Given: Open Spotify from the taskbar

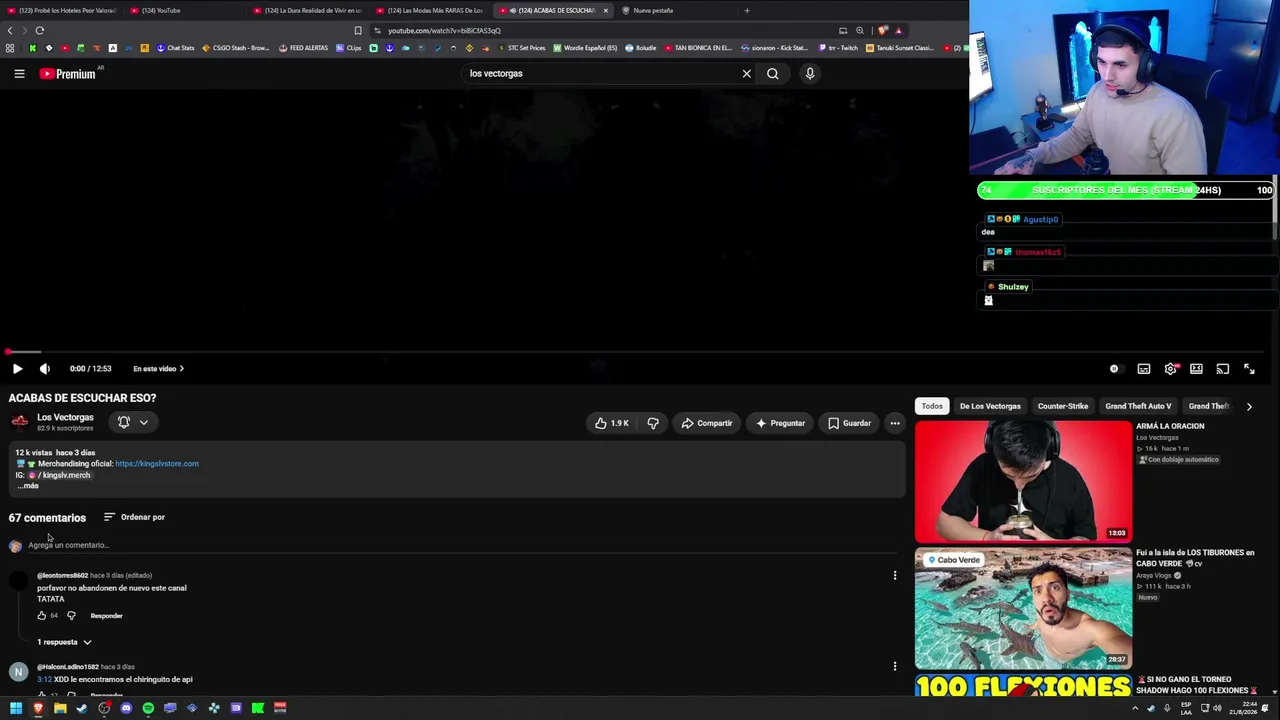Looking at the screenshot, I should pos(148,708).
